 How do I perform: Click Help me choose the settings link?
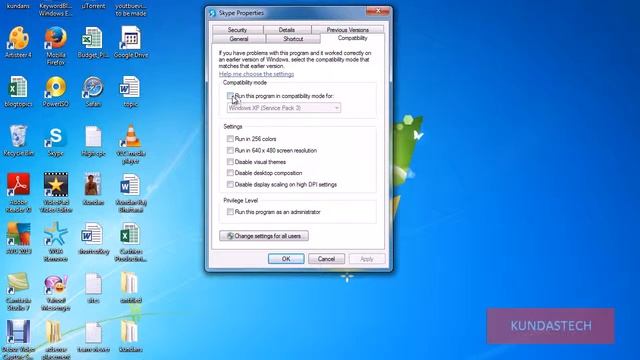[256, 74]
